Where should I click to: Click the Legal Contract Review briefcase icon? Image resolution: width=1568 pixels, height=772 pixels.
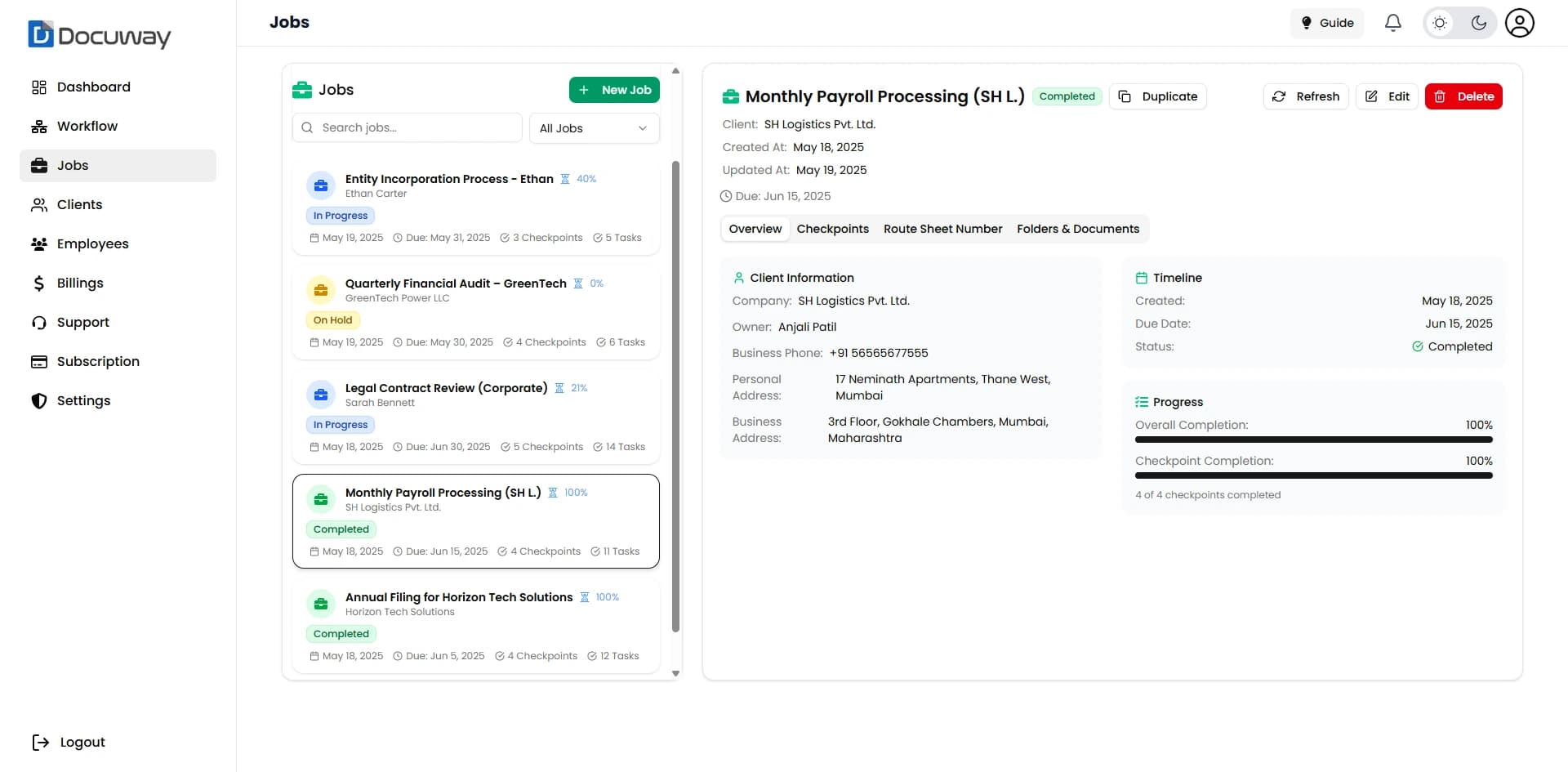(x=321, y=395)
